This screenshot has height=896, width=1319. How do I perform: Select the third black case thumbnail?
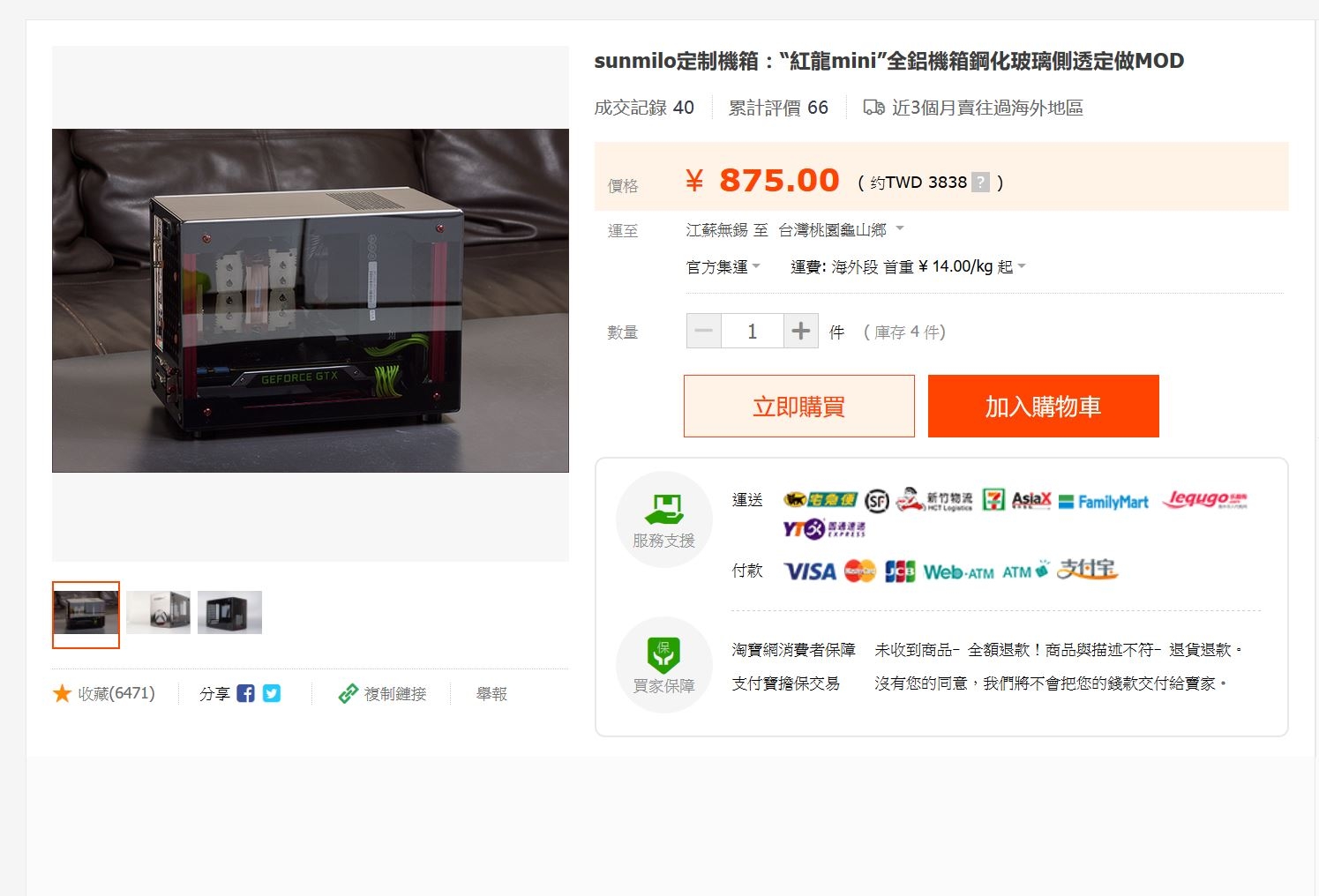tap(229, 612)
